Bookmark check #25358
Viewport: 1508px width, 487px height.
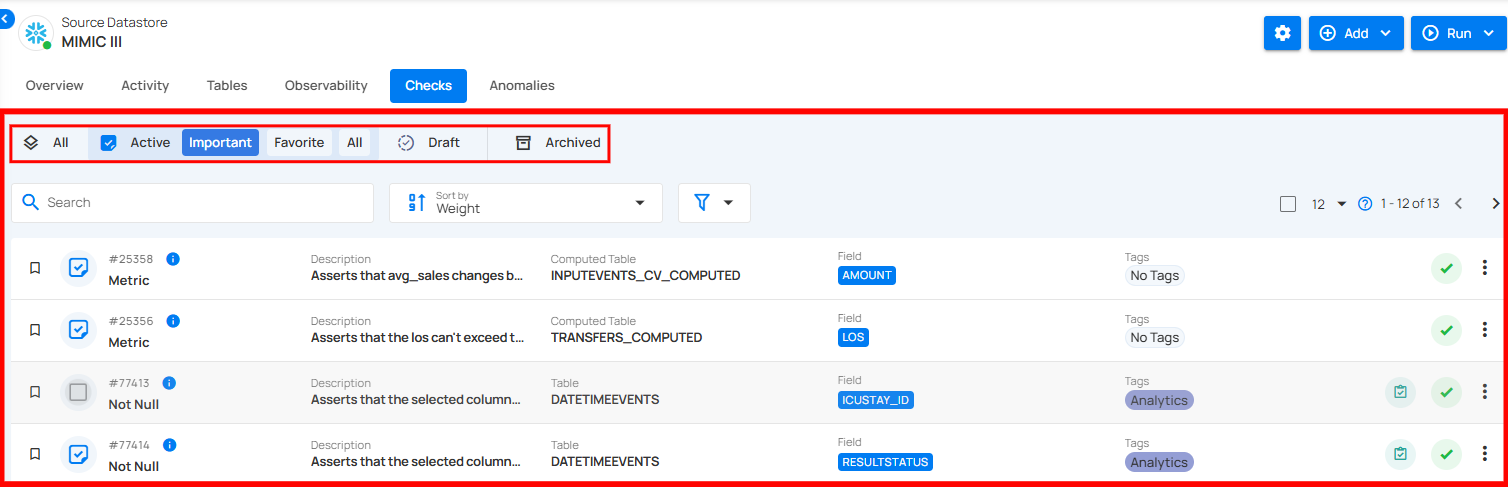(x=35, y=268)
